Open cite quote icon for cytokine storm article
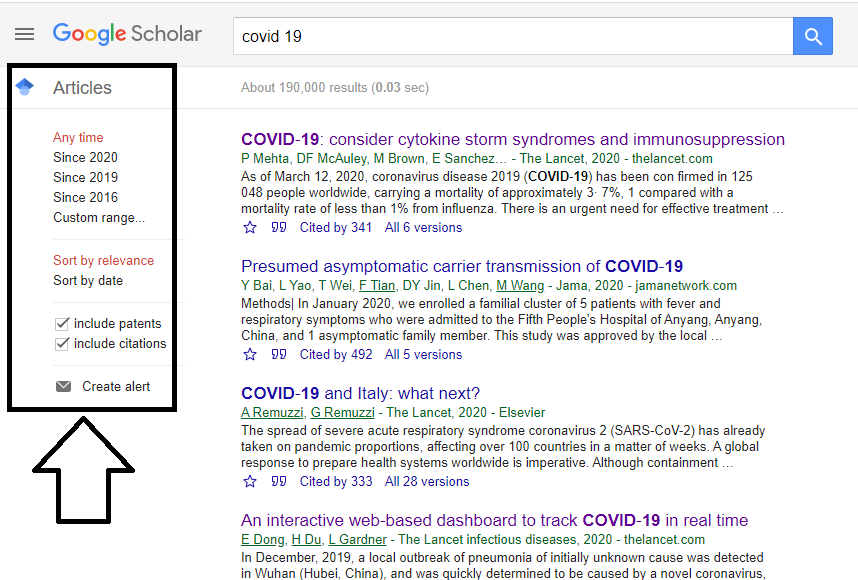This screenshot has width=858, height=580. 279,227
